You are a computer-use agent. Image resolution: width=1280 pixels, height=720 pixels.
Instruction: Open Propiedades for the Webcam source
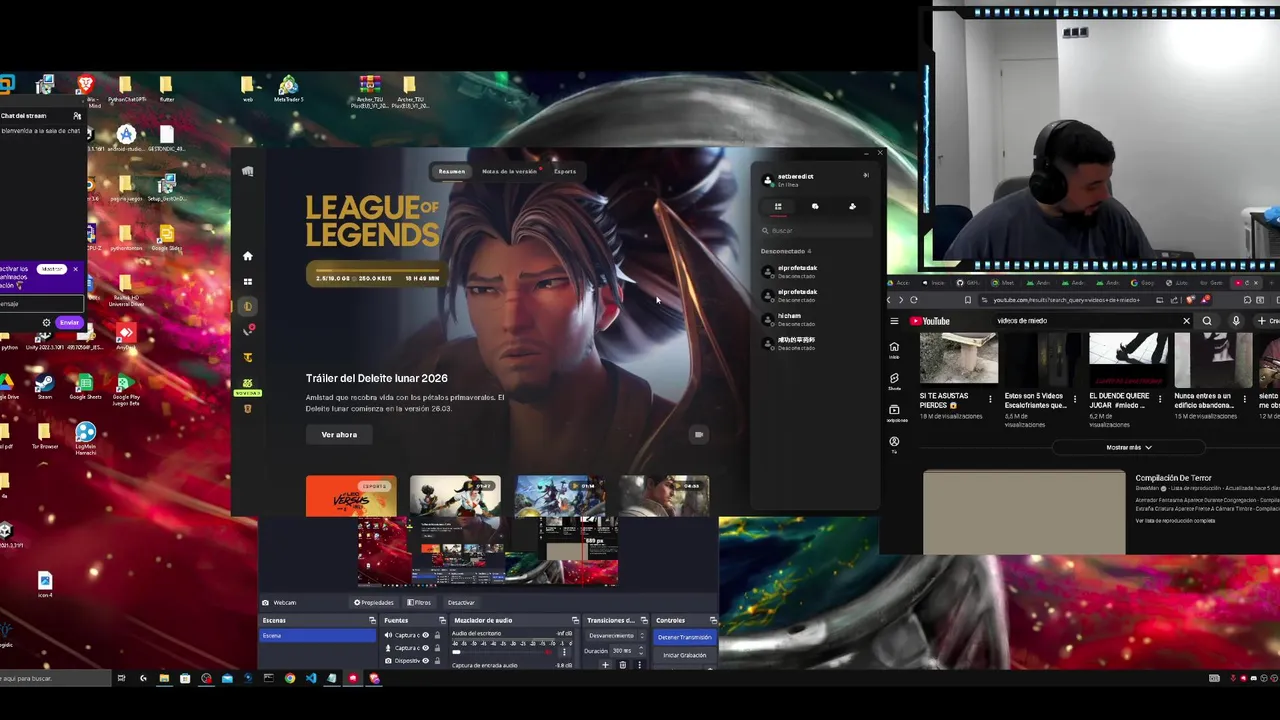click(374, 603)
